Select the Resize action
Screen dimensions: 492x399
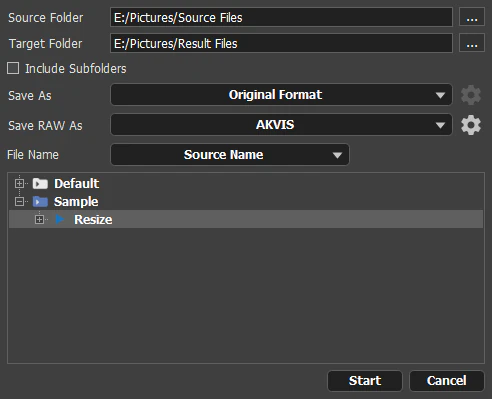pyautogui.click(x=246, y=219)
